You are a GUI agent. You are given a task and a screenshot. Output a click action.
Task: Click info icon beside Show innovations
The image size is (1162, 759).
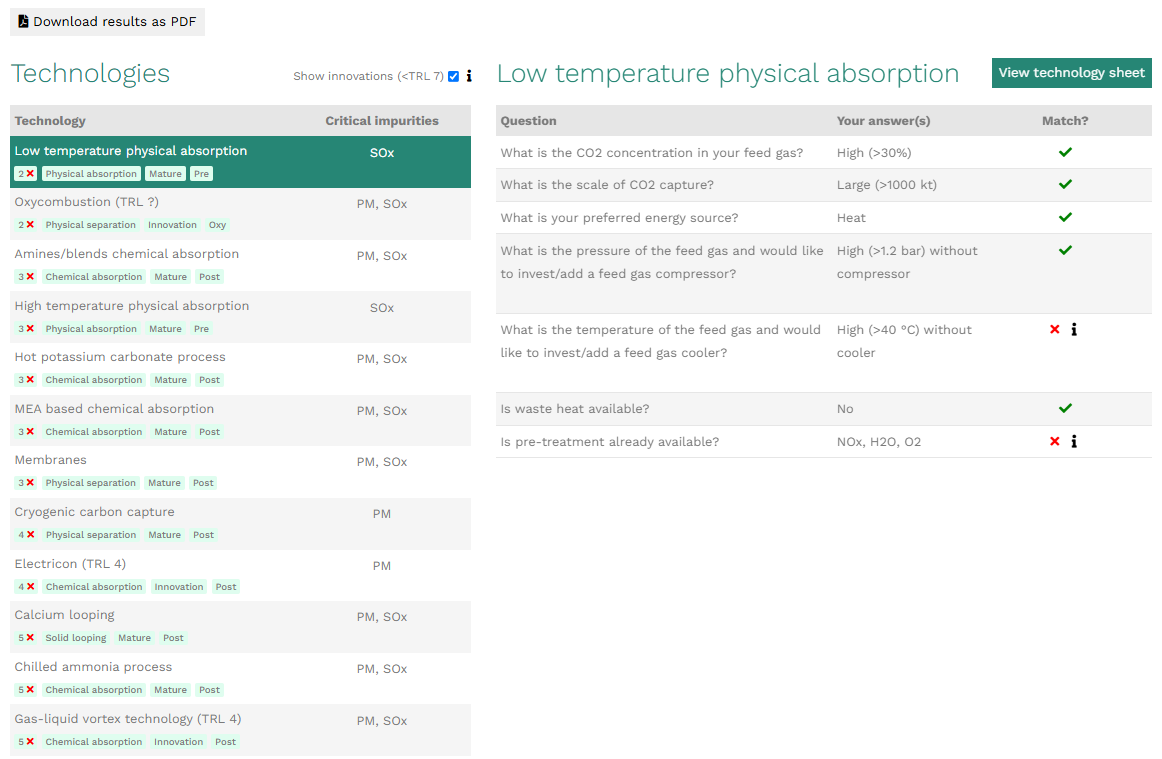[469, 76]
